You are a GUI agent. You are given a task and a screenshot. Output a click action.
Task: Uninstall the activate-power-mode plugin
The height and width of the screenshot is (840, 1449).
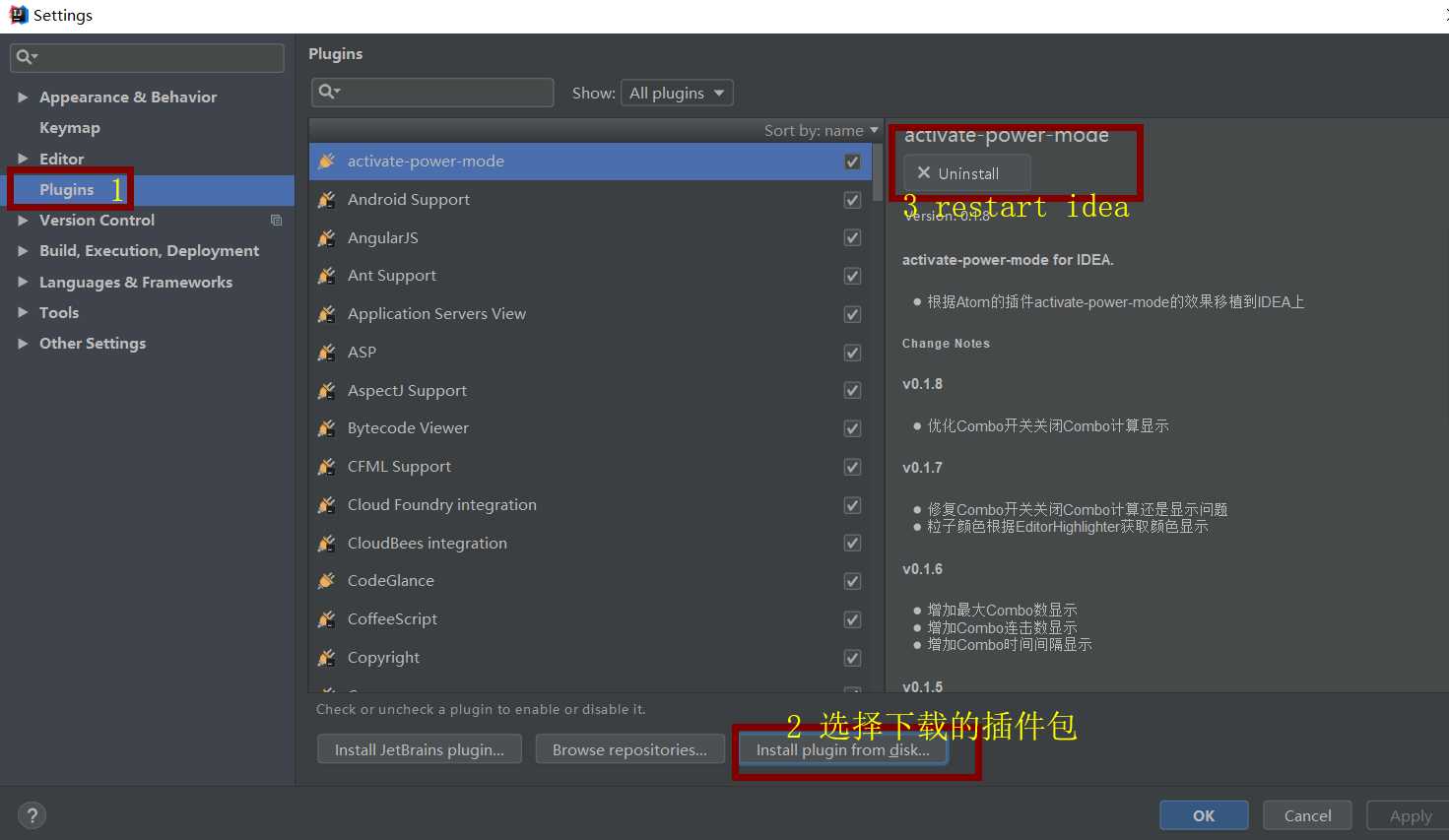pos(967,173)
